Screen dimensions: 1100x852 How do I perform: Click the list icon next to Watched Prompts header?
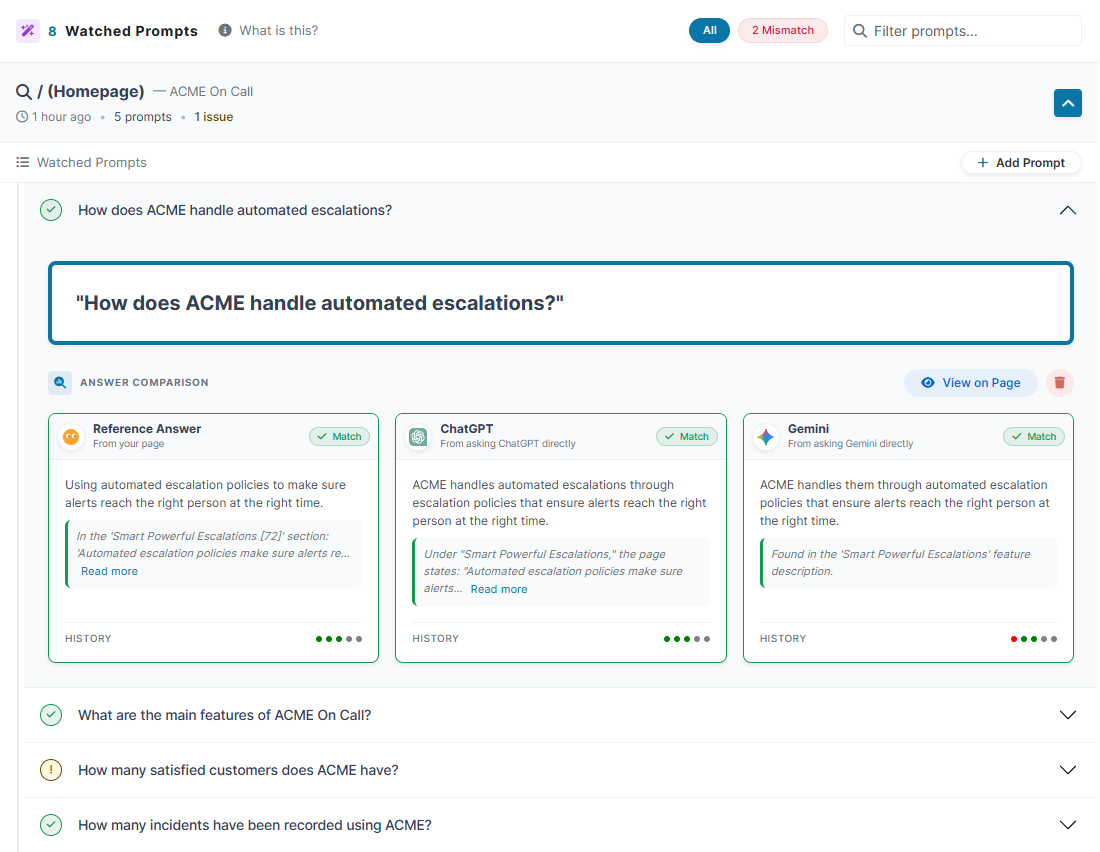click(x=21, y=162)
